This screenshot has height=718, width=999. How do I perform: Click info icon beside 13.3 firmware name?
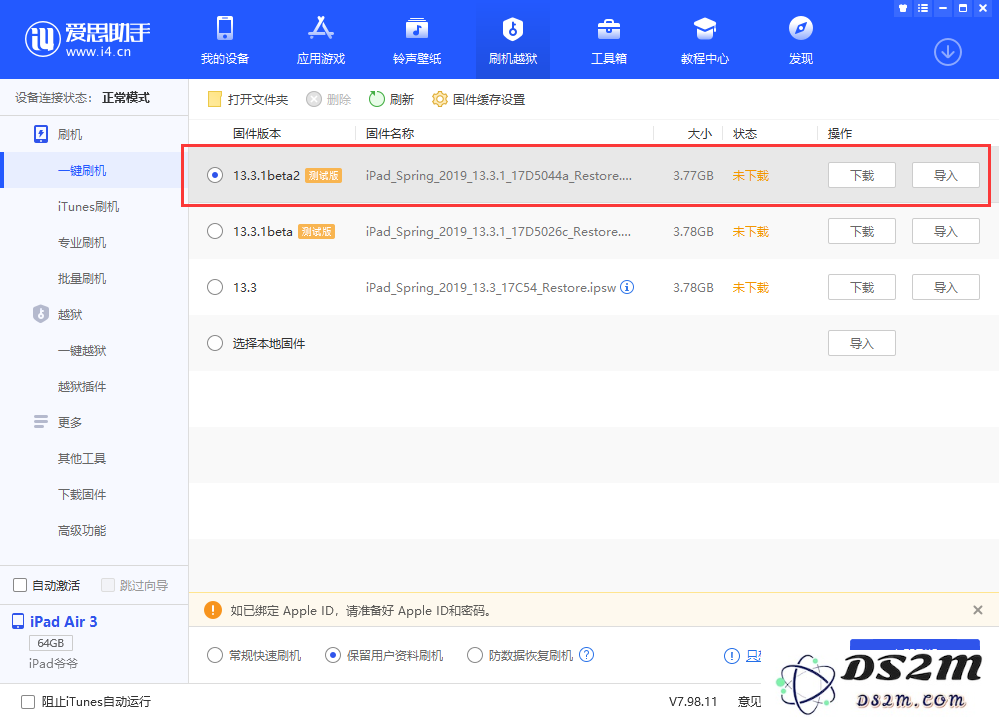coord(627,287)
